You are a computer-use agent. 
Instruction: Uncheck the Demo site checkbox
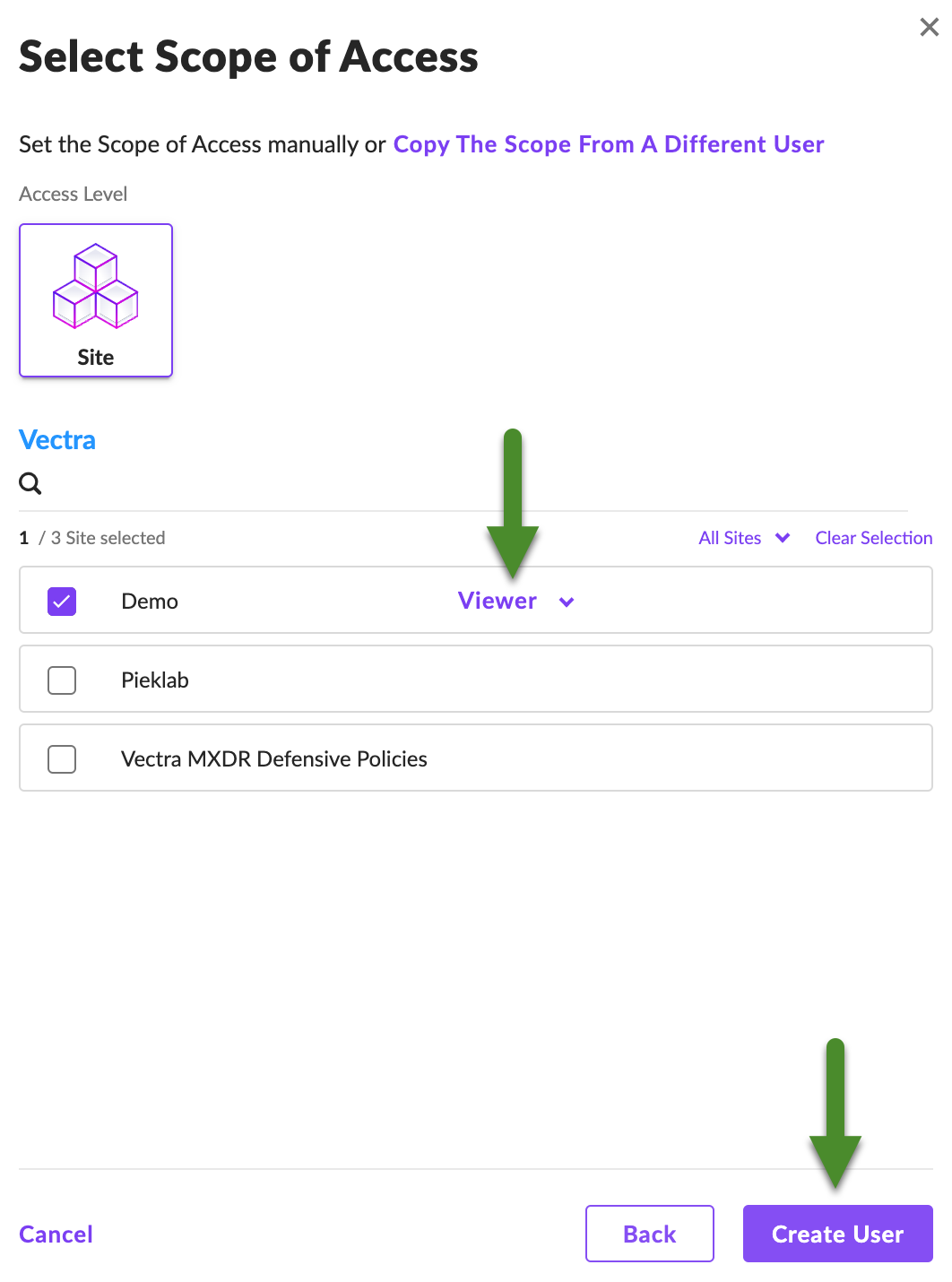(x=61, y=601)
